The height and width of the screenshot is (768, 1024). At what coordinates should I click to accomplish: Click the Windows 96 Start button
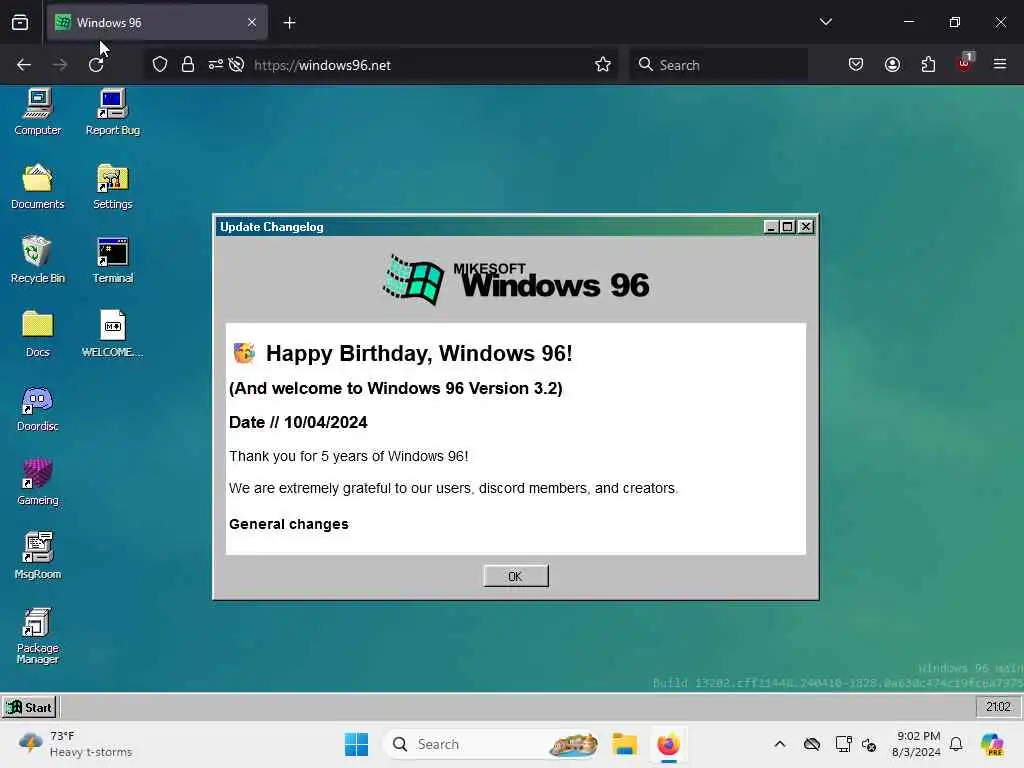[29, 707]
